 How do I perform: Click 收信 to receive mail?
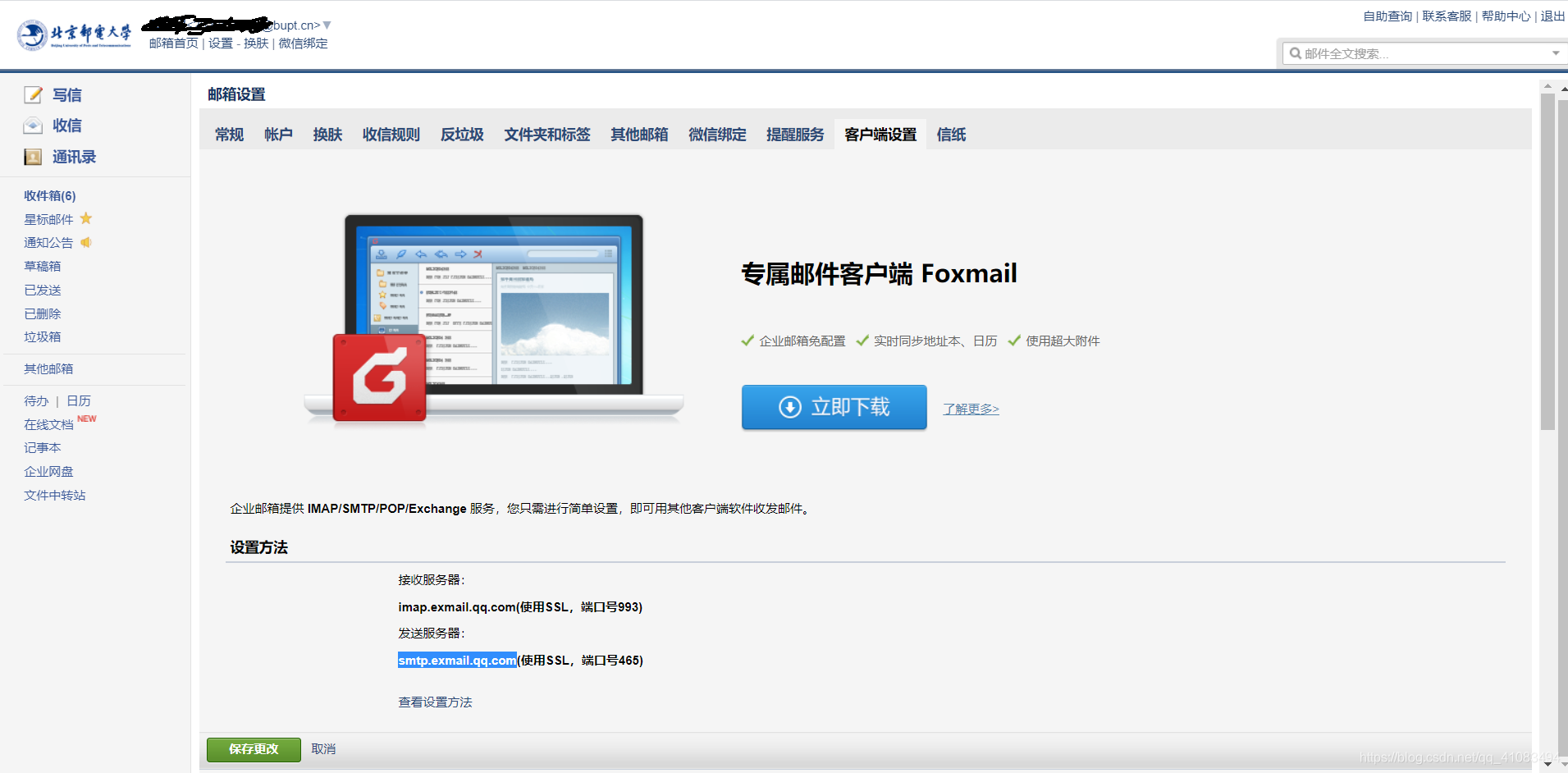[x=67, y=126]
